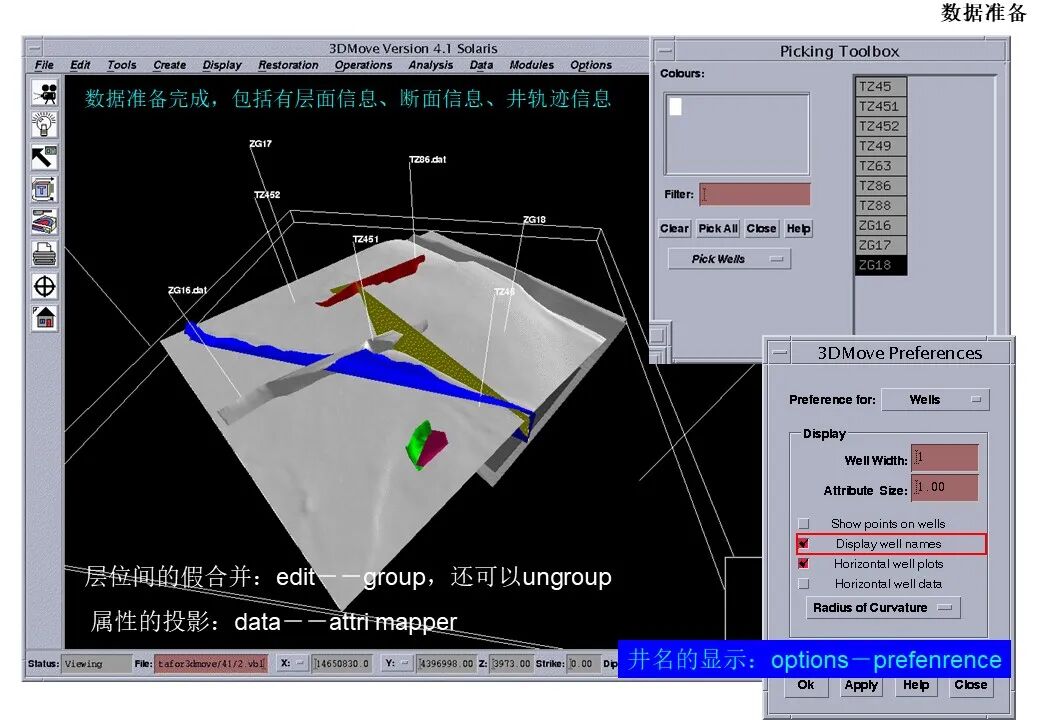Select the movie camera view tool
Screen dimensions: 1040x720
coord(44,93)
